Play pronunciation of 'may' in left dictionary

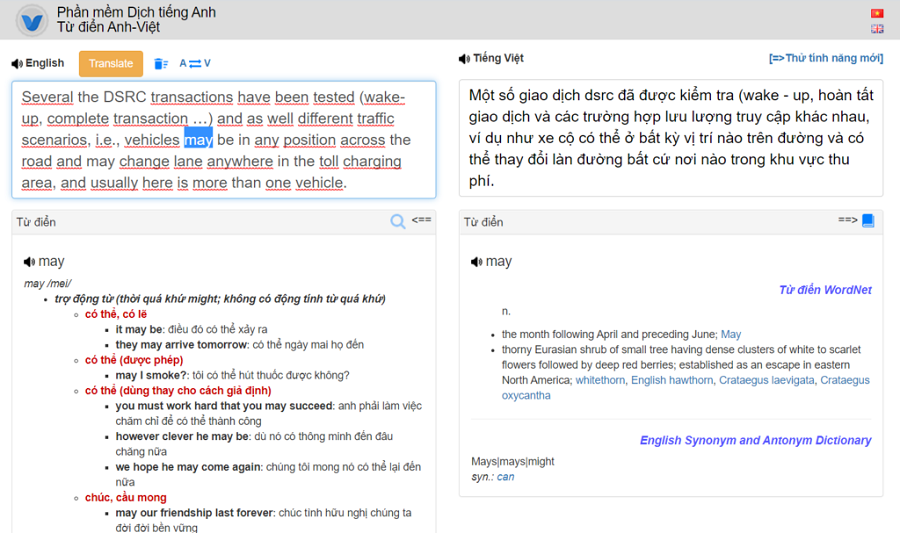click(29, 262)
